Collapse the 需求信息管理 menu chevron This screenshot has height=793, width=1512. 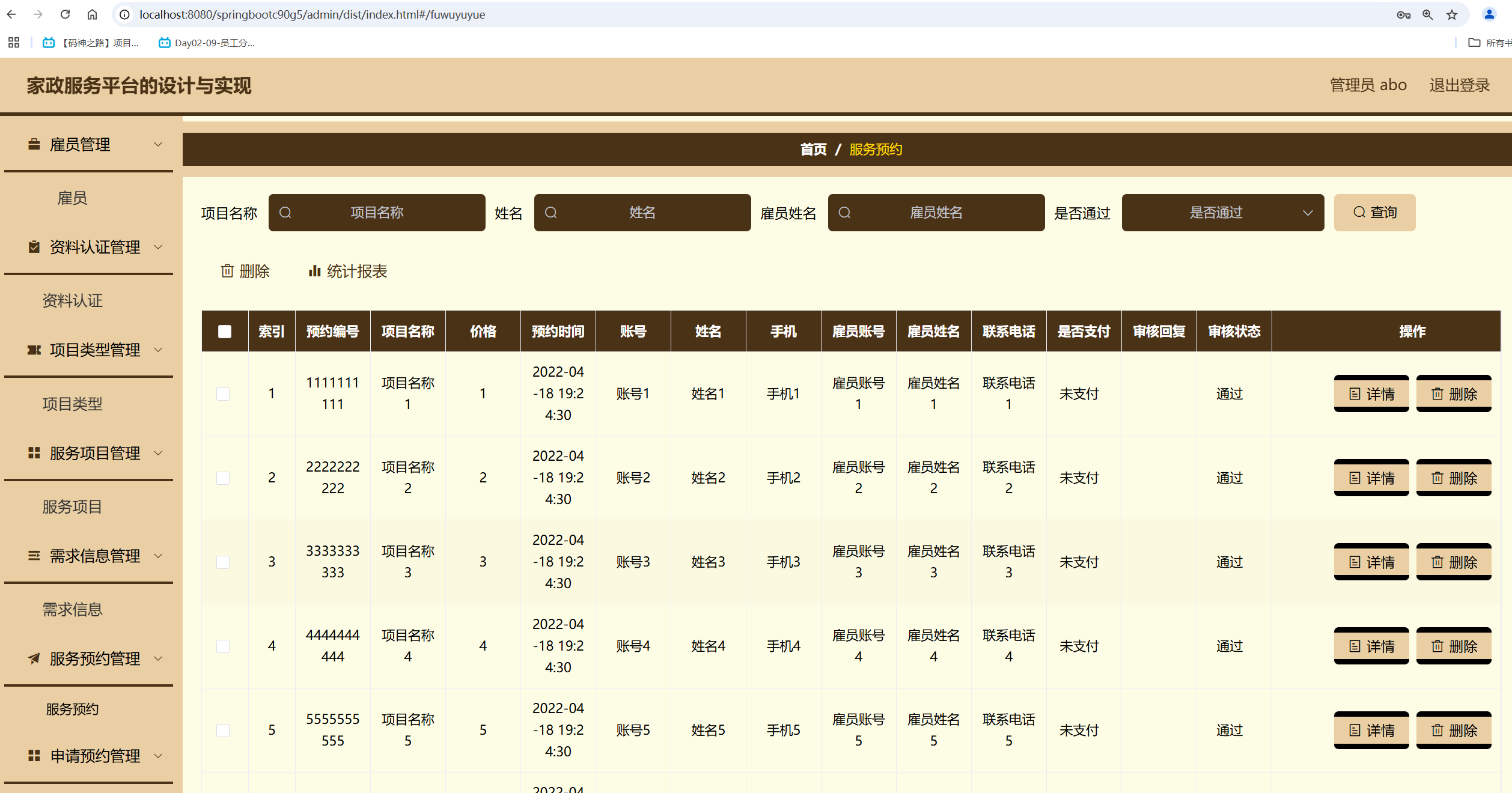[158, 556]
